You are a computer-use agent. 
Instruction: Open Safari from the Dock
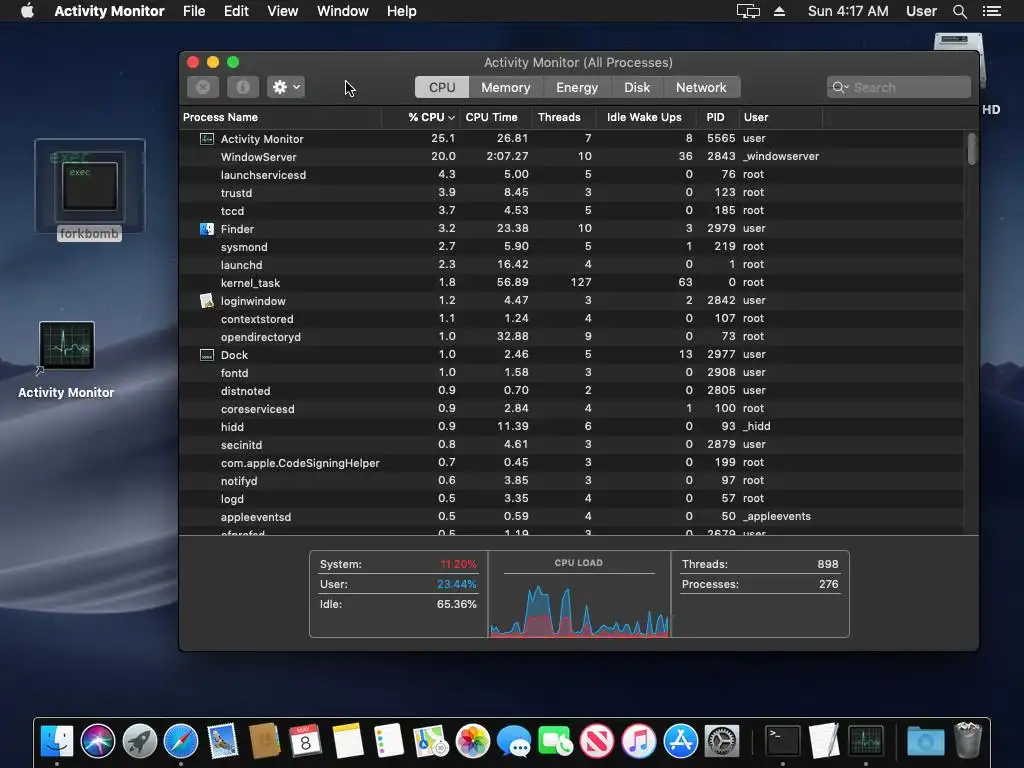pyautogui.click(x=181, y=741)
